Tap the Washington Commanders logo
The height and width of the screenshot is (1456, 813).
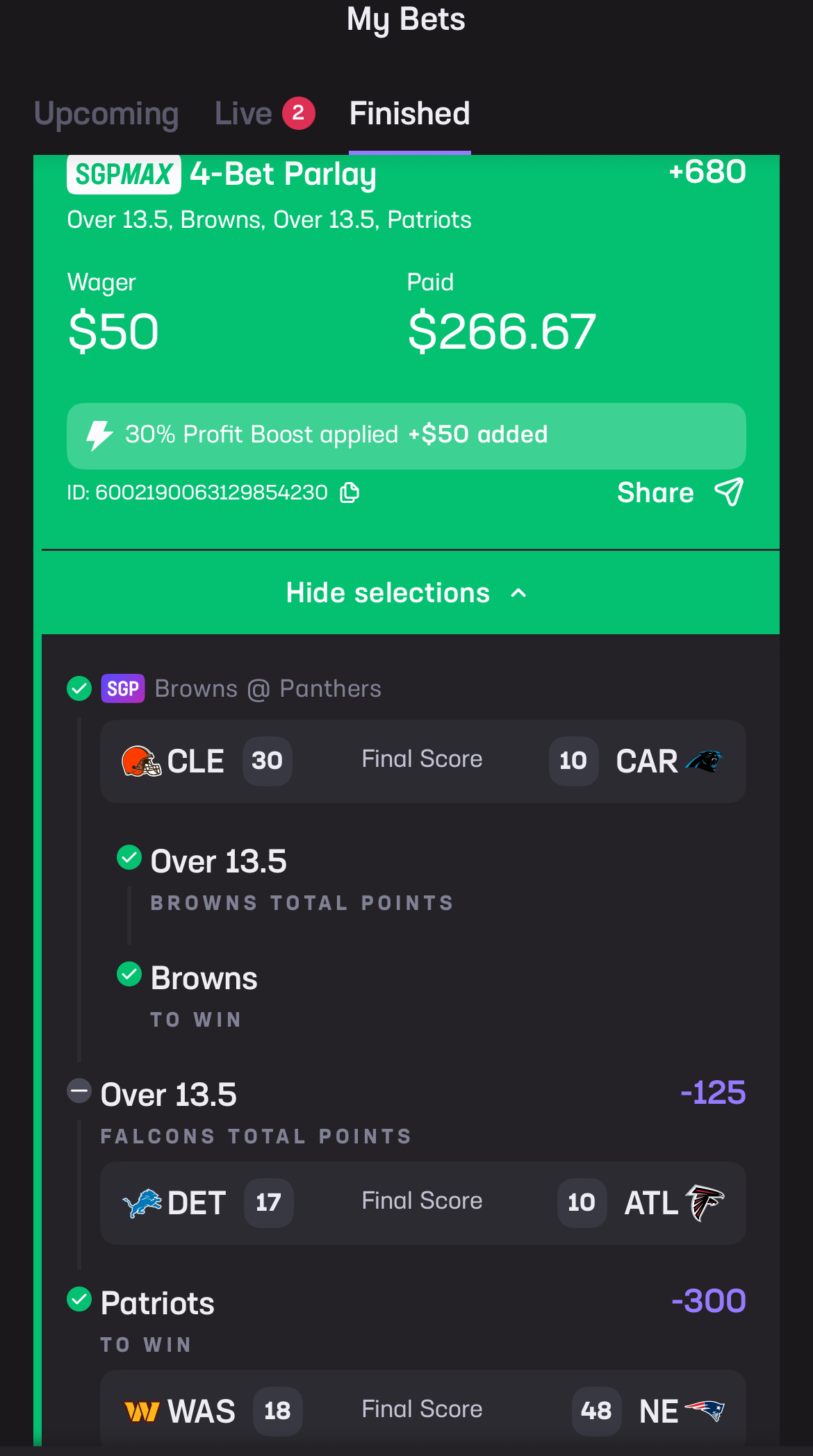coord(142,1411)
